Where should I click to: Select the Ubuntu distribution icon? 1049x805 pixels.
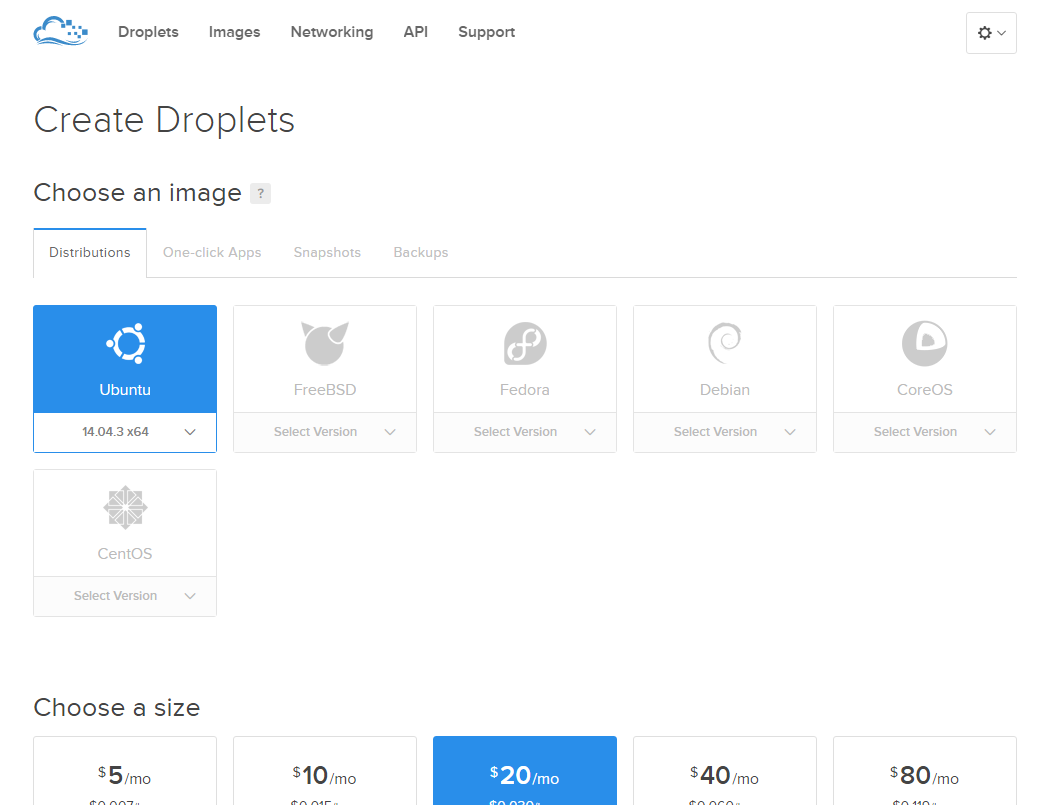point(125,344)
